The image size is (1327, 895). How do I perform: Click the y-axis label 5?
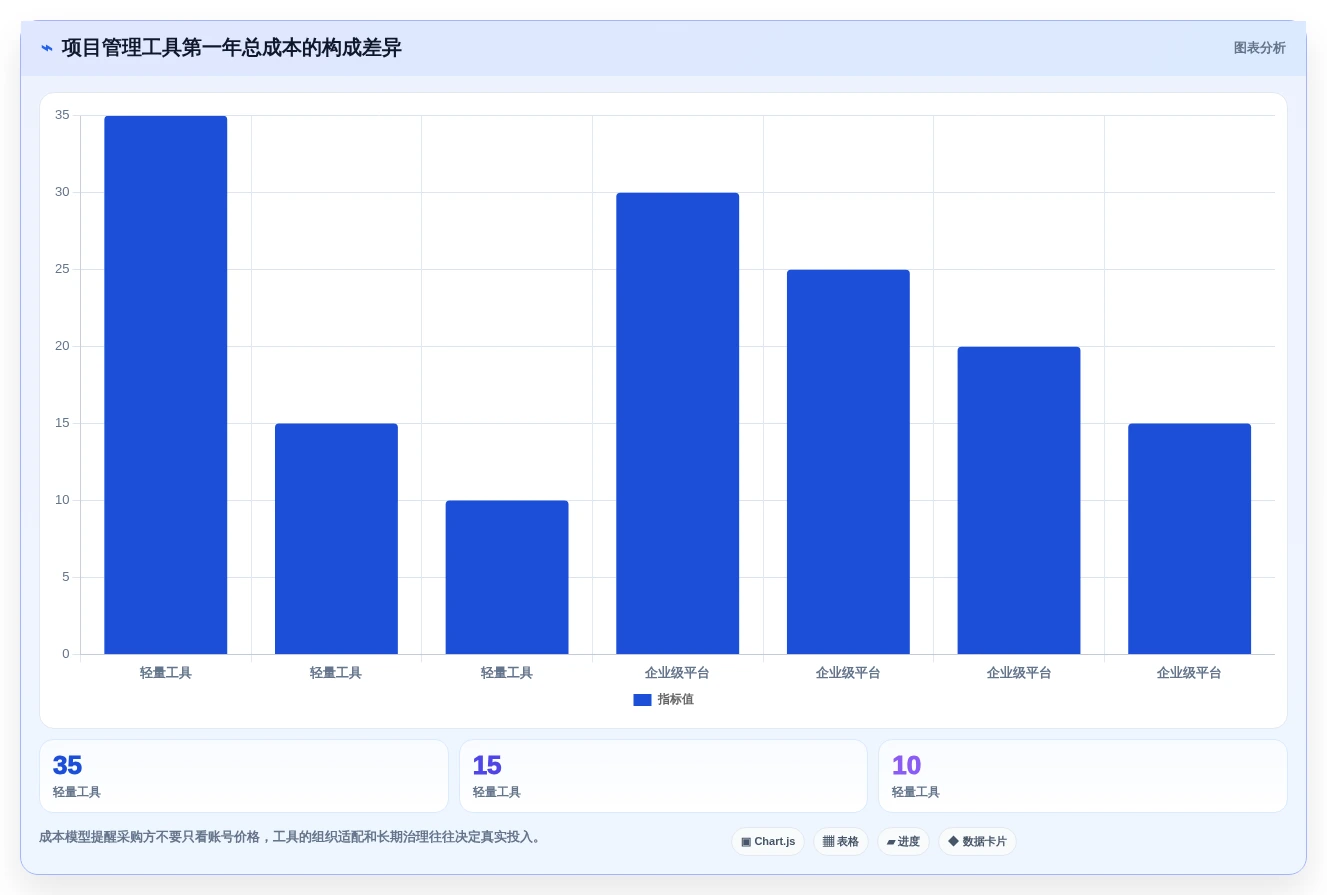tap(66, 577)
